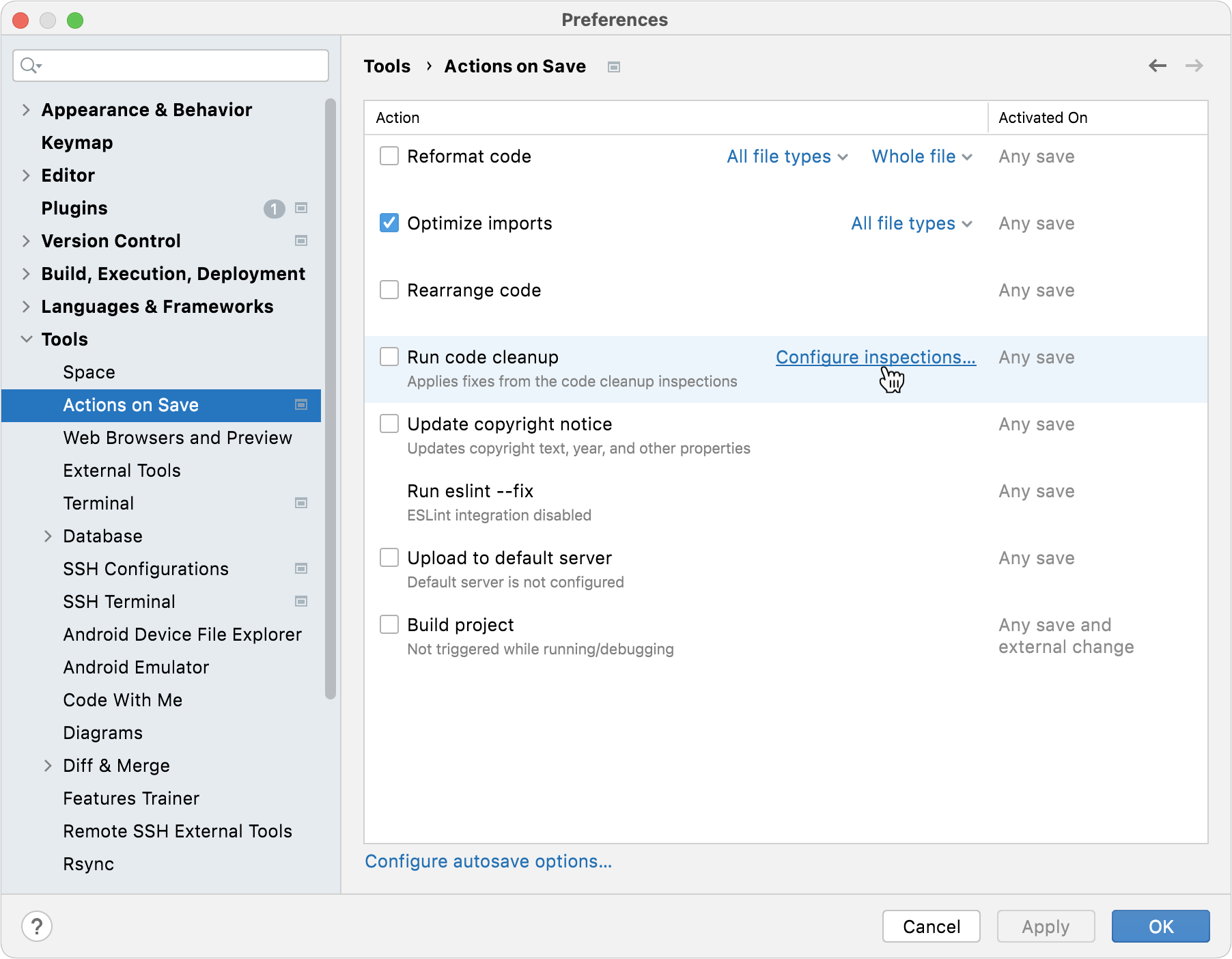The width and height of the screenshot is (1232, 959).
Task: Click the search magnifier icon
Action: point(30,66)
